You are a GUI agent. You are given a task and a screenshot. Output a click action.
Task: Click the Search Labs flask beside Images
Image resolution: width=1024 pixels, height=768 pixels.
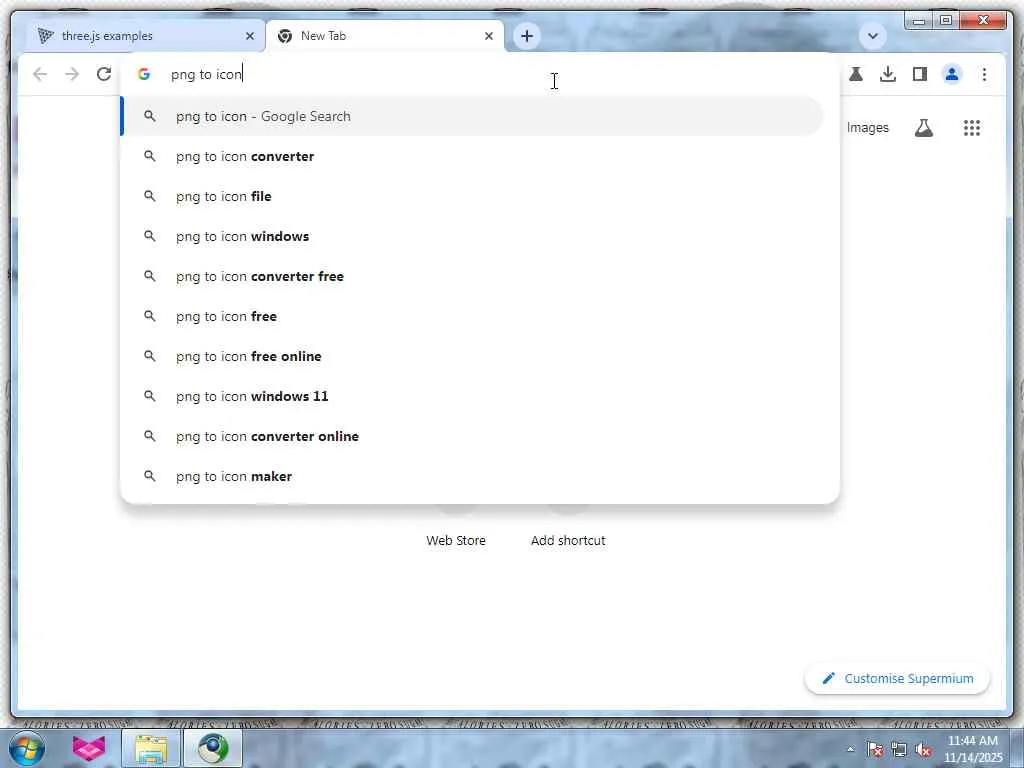(923, 128)
